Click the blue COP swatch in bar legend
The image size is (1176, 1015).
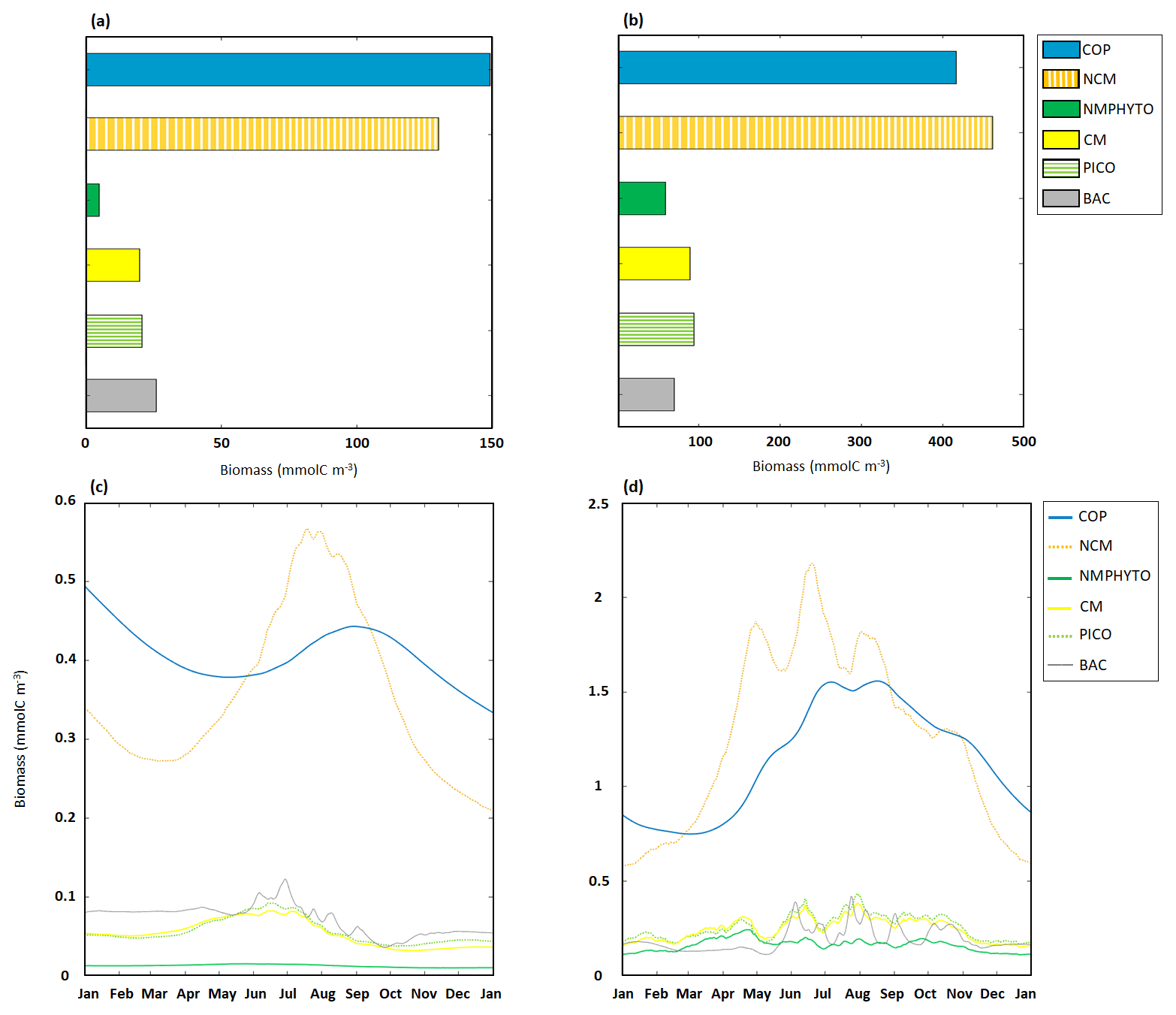(1060, 50)
